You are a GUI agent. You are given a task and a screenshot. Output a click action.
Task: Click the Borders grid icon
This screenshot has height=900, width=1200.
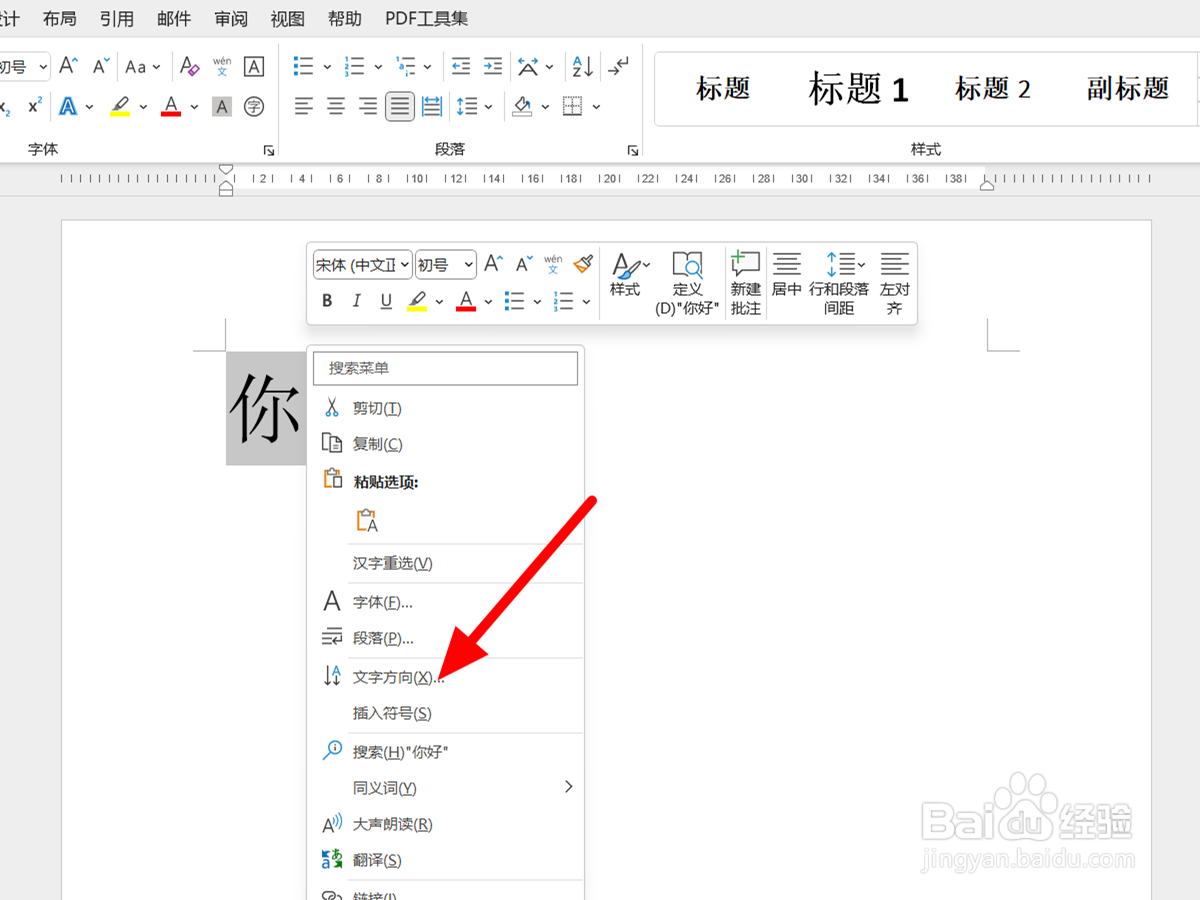[x=572, y=106]
